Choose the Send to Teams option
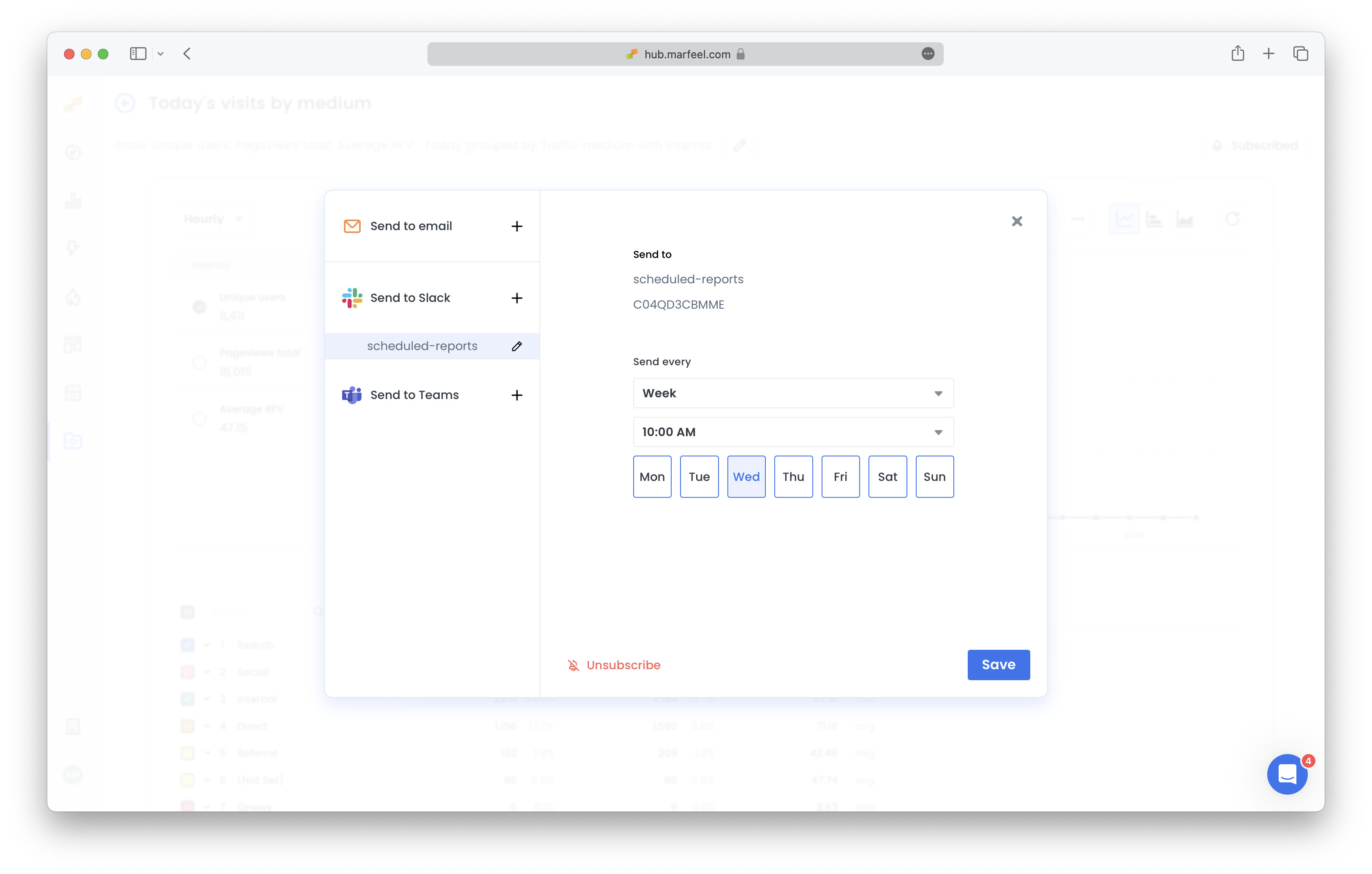The image size is (1372, 874). pyautogui.click(x=414, y=395)
